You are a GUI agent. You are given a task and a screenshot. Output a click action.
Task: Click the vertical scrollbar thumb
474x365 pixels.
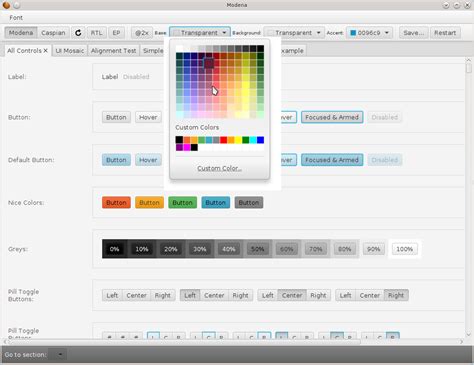coord(469,68)
